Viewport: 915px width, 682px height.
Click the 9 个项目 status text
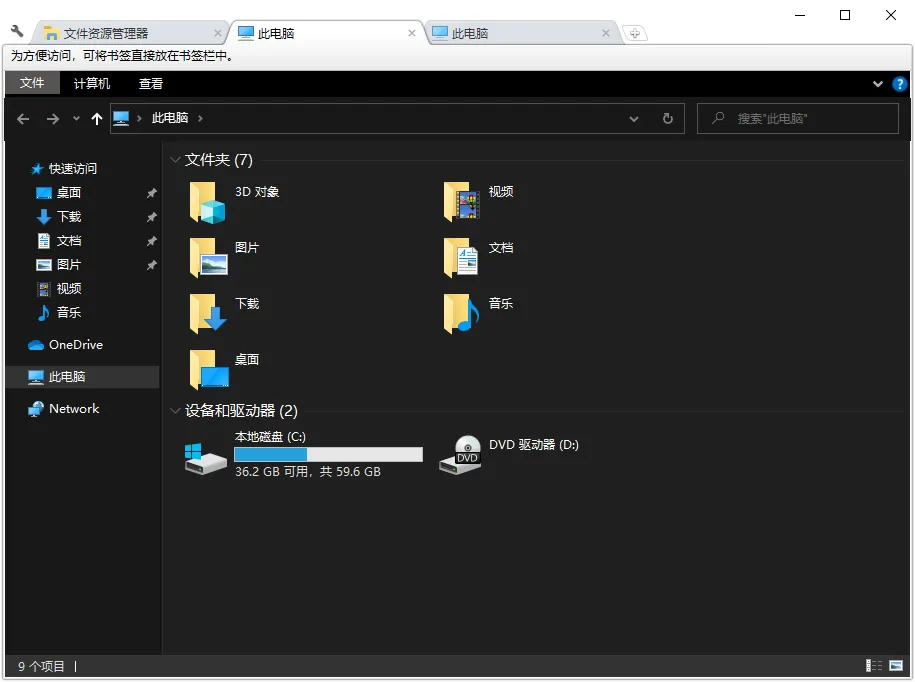coord(41,666)
